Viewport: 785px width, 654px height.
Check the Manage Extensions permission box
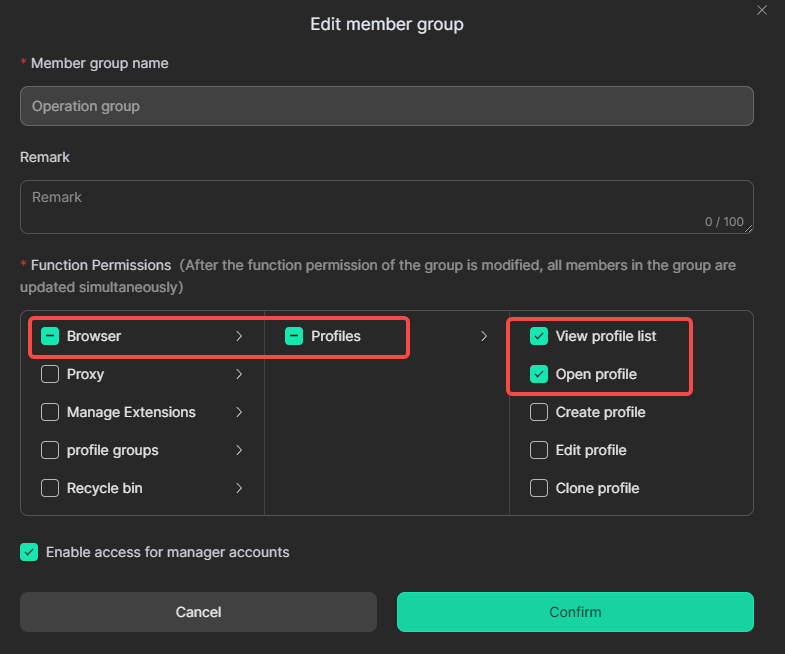click(x=50, y=412)
